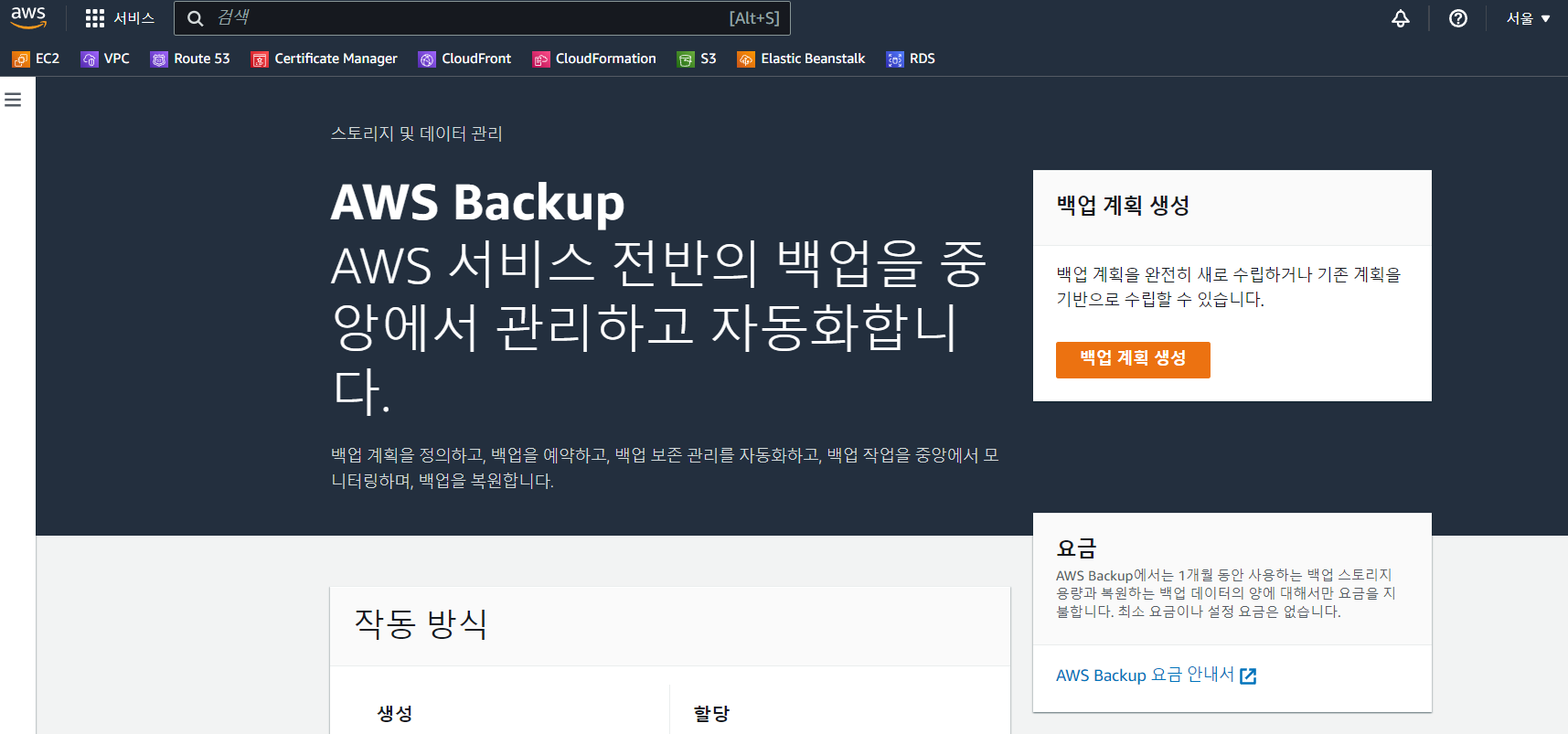Click the VPC service icon
Screen dimensions: 1568x734
pos(90,59)
